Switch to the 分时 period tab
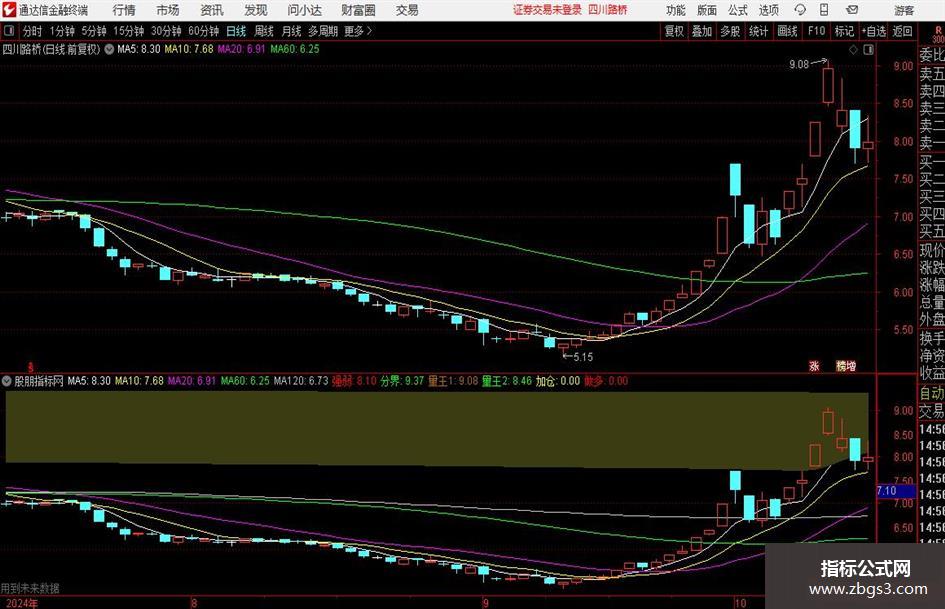The image size is (945, 609). click(33, 31)
